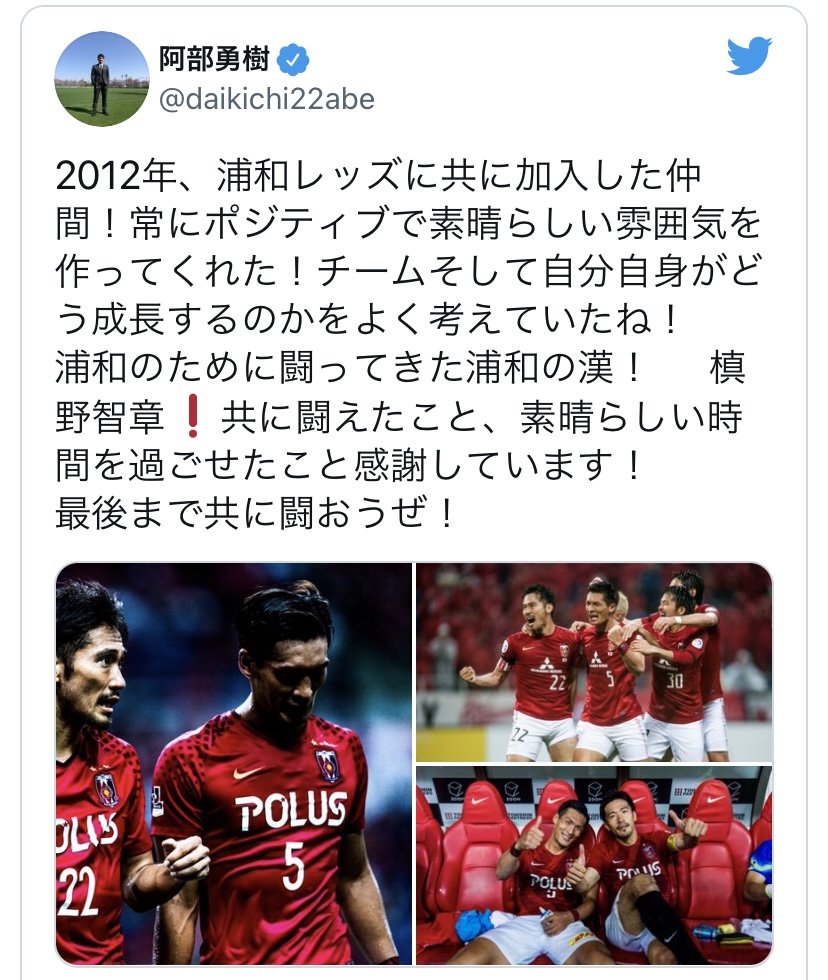Open the large photo with jersey 5
Viewport: 828px width, 980px height.
(x=234, y=764)
